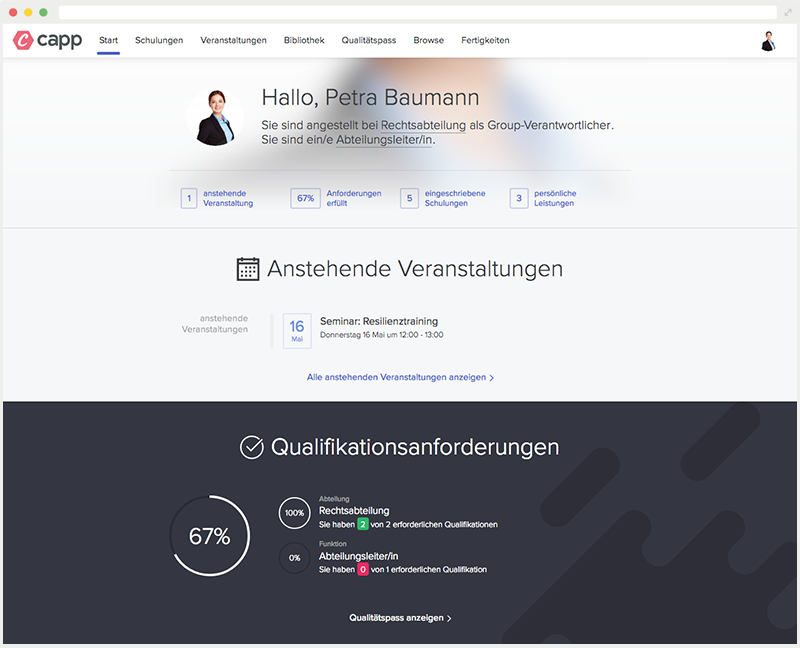Open the 67% Anforderungen erfüllt stat

(336, 198)
